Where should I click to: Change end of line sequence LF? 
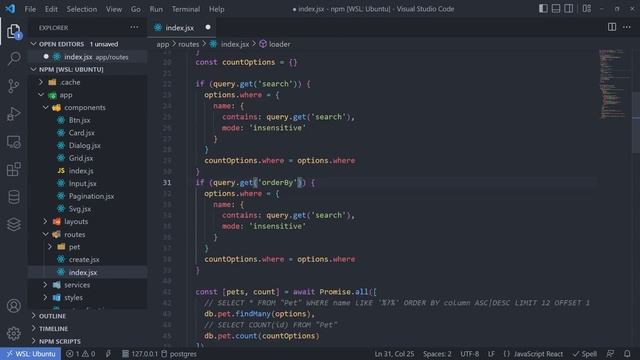[491, 354]
